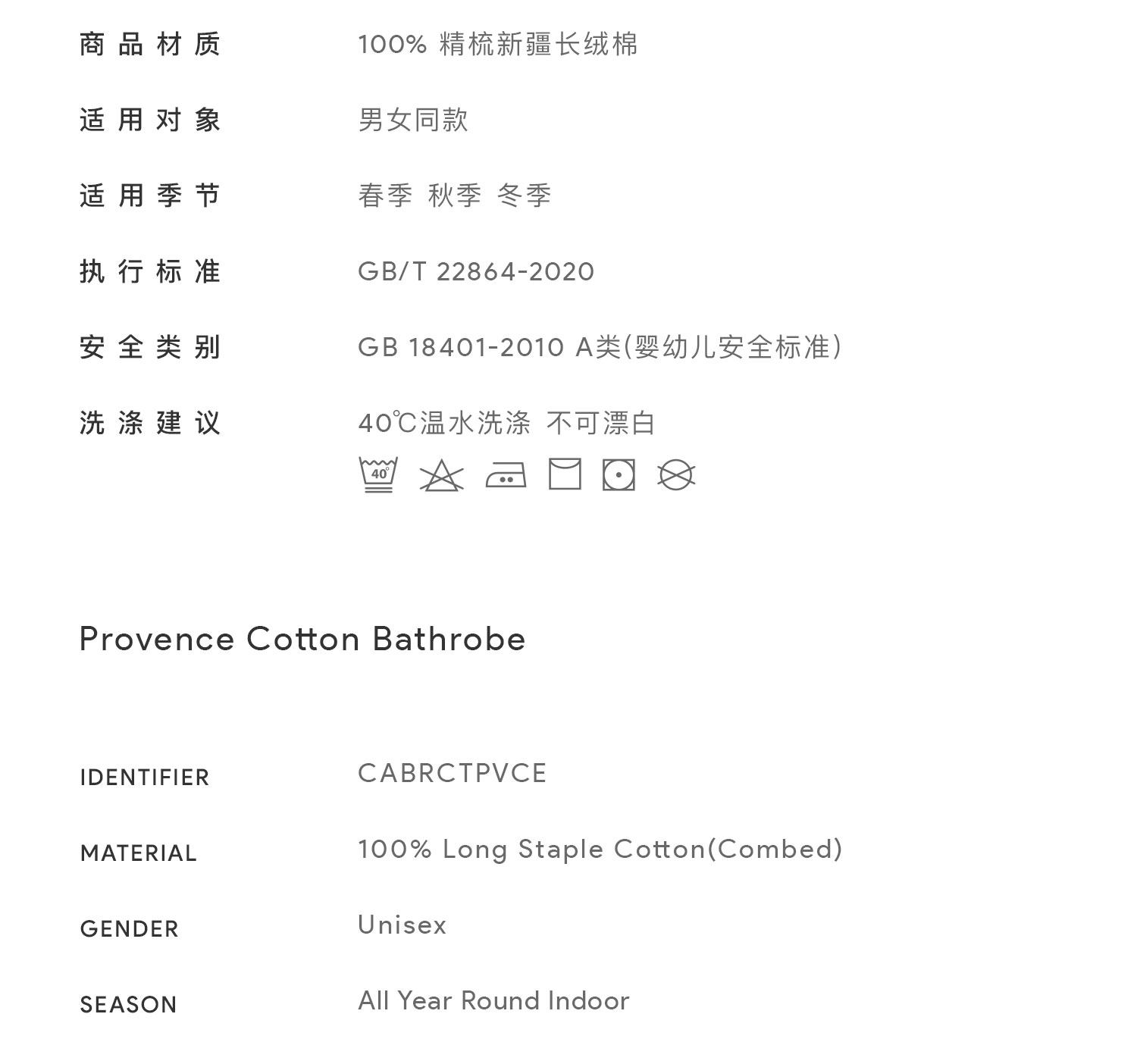Viewport: 1137px width, 1064px height.
Task: Click the GB/T 22864-2020 standard text
Action: tap(476, 271)
